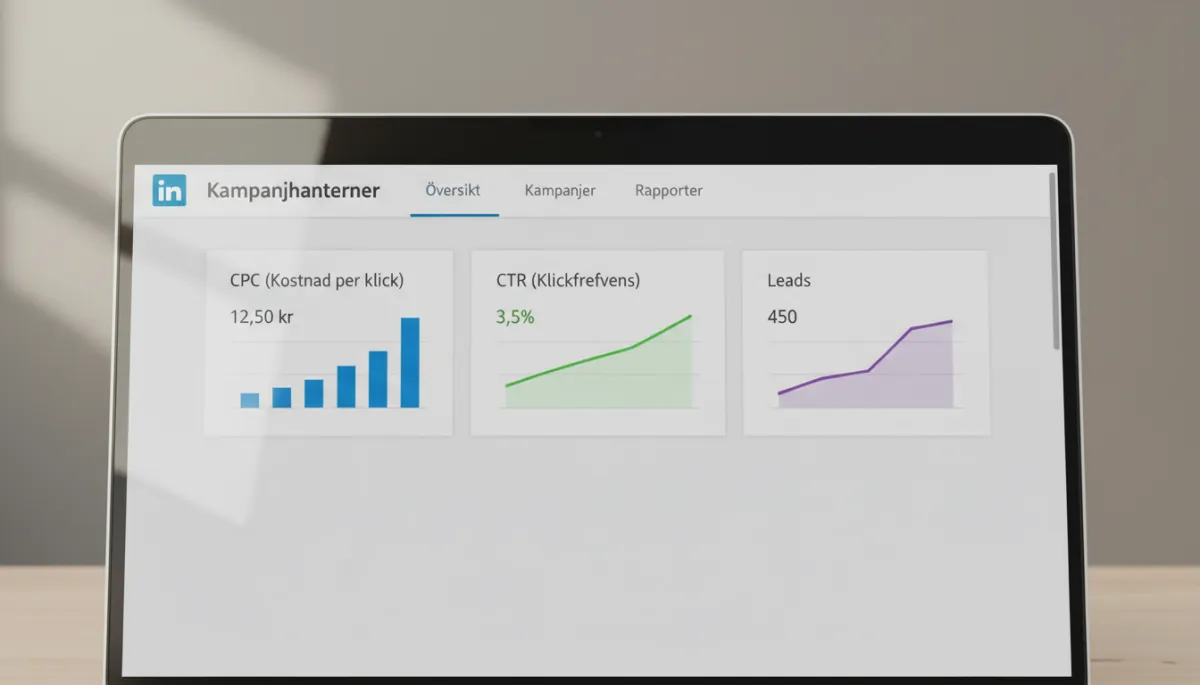Click the 12,50 kr value
1200x685 pixels.
[x=261, y=318]
